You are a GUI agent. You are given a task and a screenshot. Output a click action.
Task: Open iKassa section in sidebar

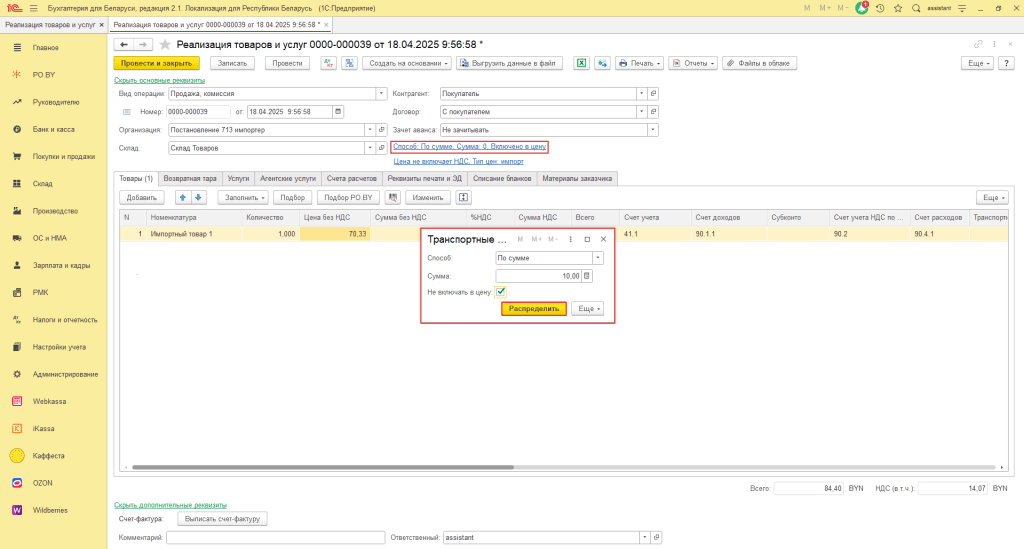point(43,429)
